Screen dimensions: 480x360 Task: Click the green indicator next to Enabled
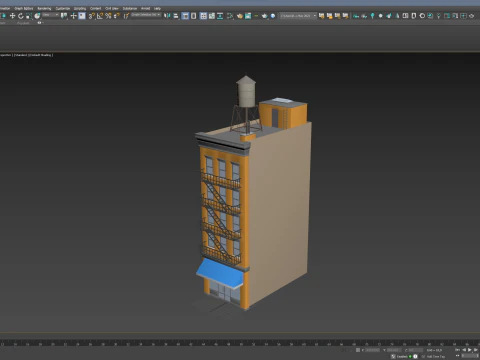(410, 356)
